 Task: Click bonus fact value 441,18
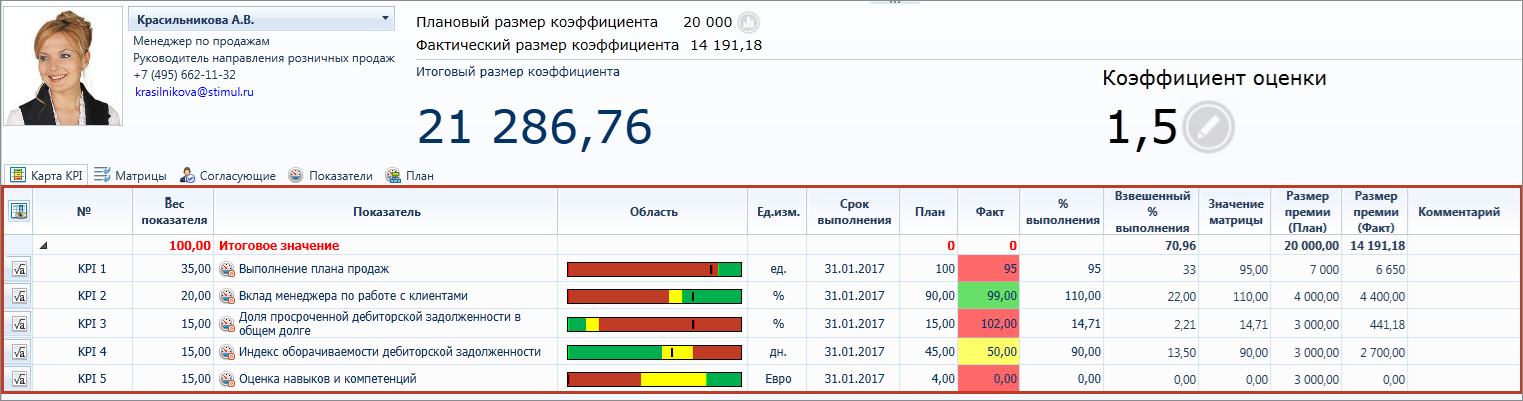pos(1384,324)
